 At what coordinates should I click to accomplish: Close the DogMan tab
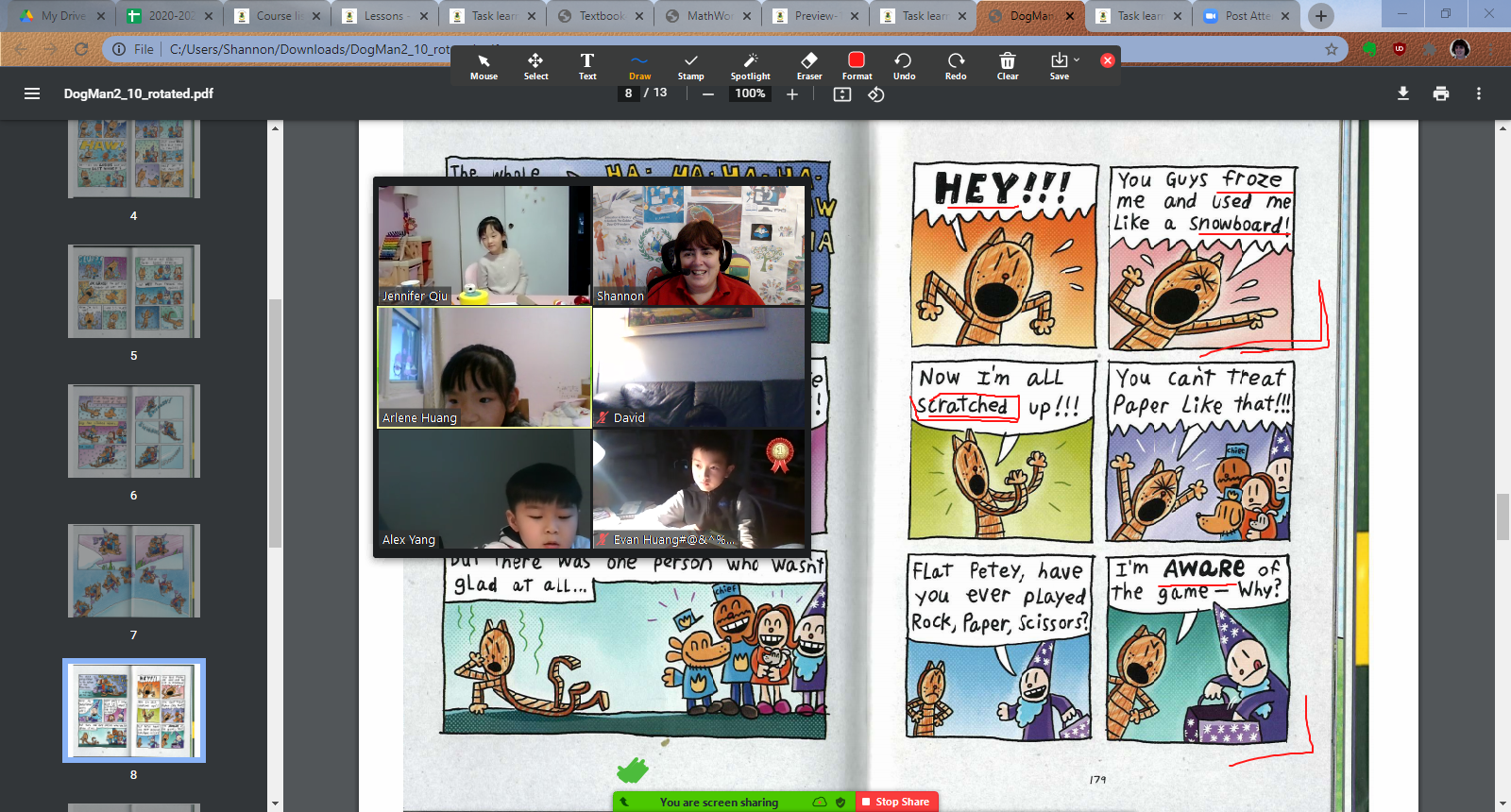[x=1070, y=16]
